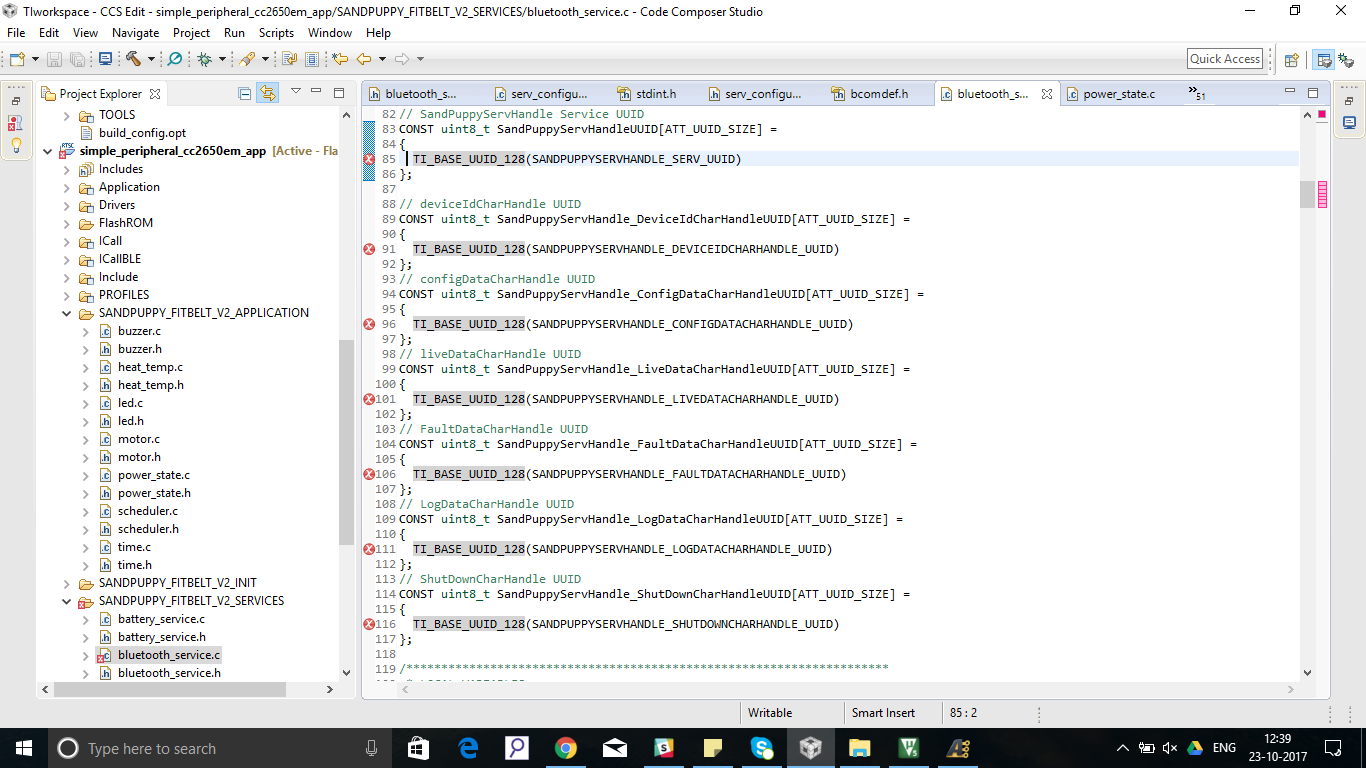1366x768 pixels.
Task: Click the Save All toolbar icon
Action: [x=79, y=59]
